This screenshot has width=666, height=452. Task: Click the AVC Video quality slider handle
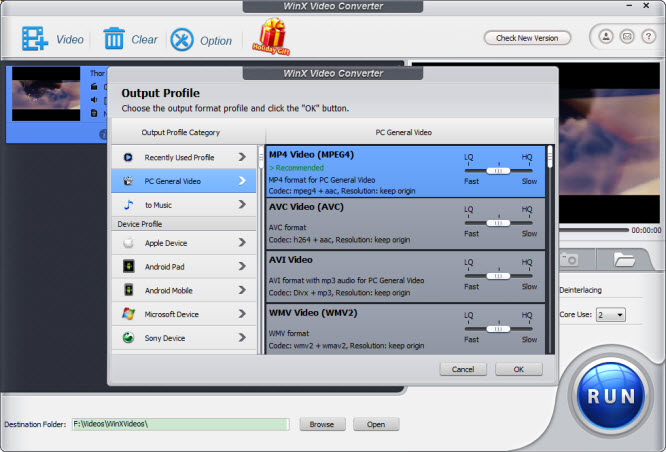coord(498,223)
